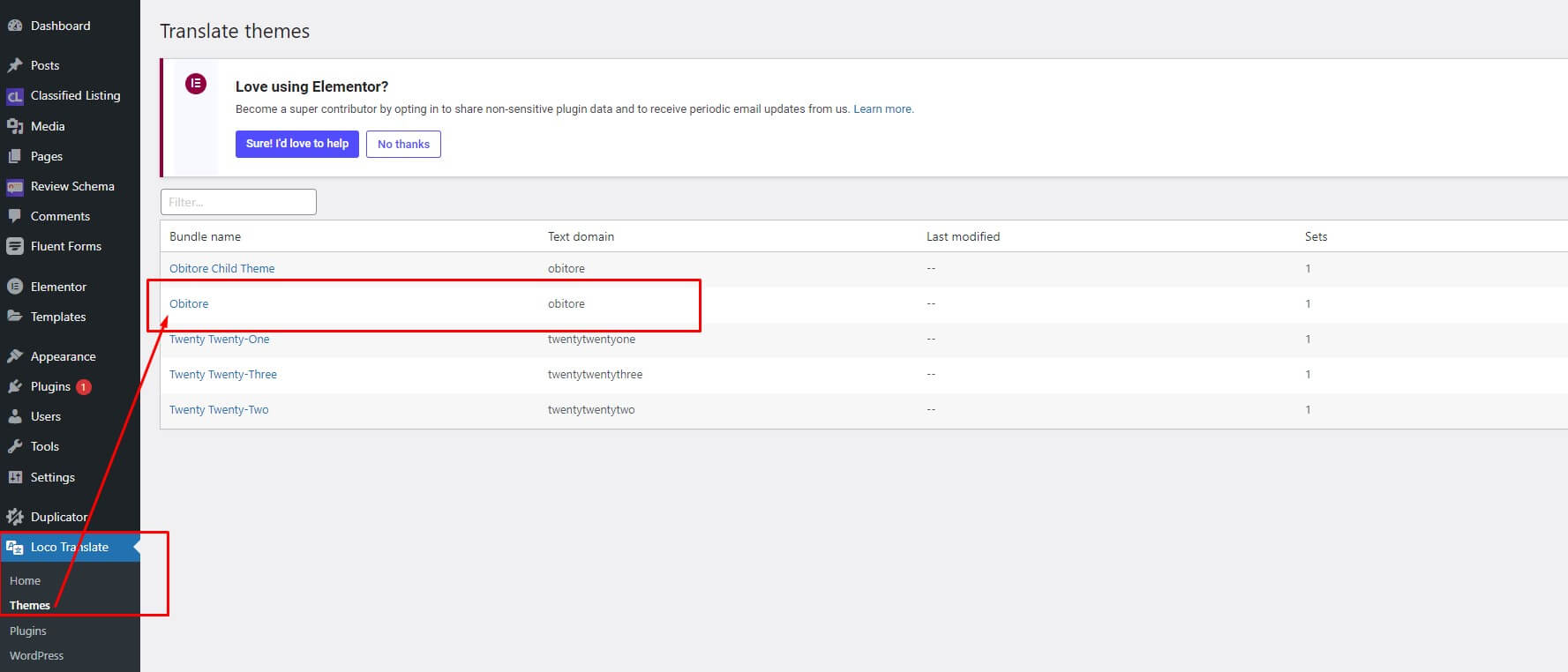Viewport: 1568px width, 672px height.
Task: Go to Loco Translate Home submenu
Action: (x=25, y=580)
